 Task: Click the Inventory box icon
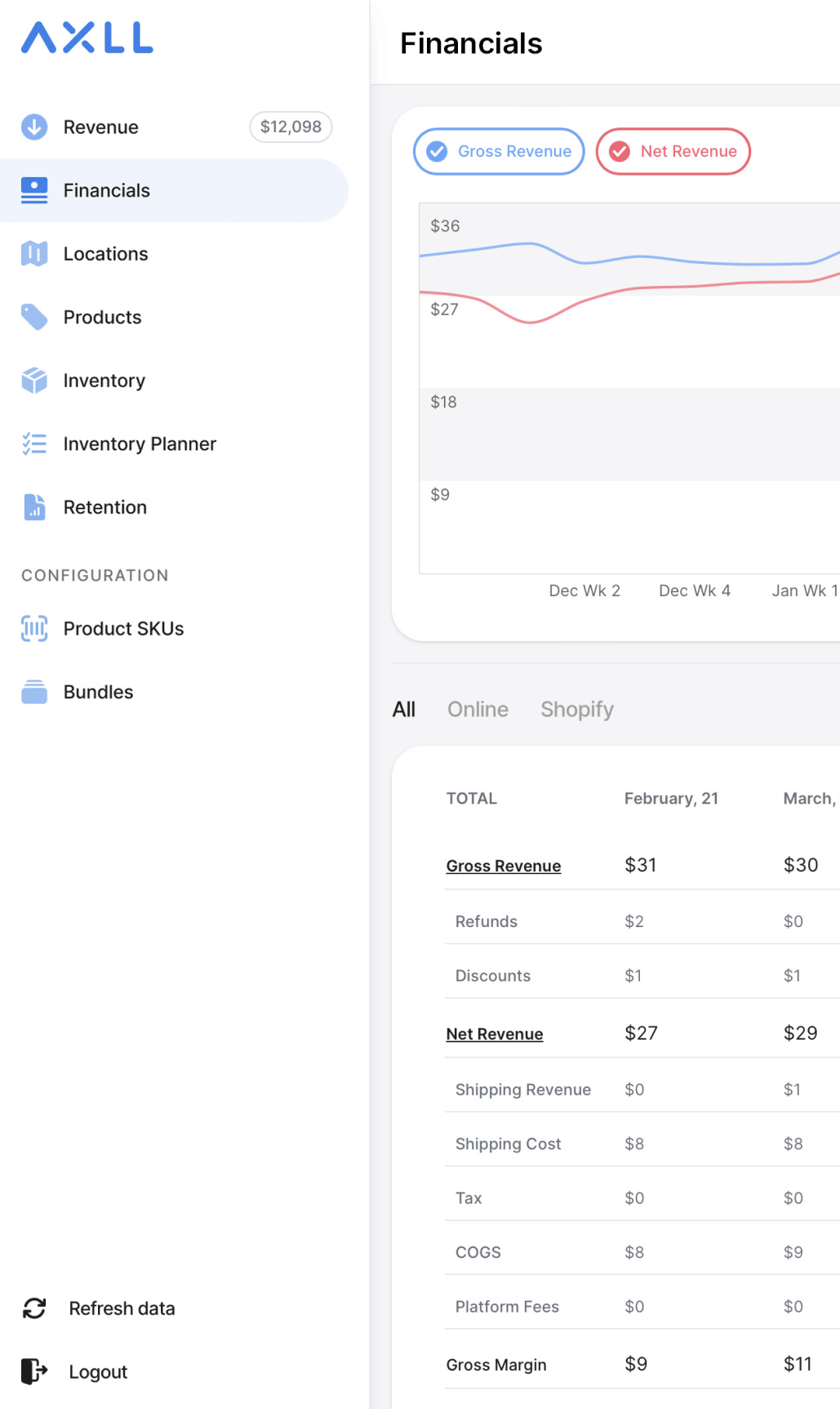click(34, 381)
